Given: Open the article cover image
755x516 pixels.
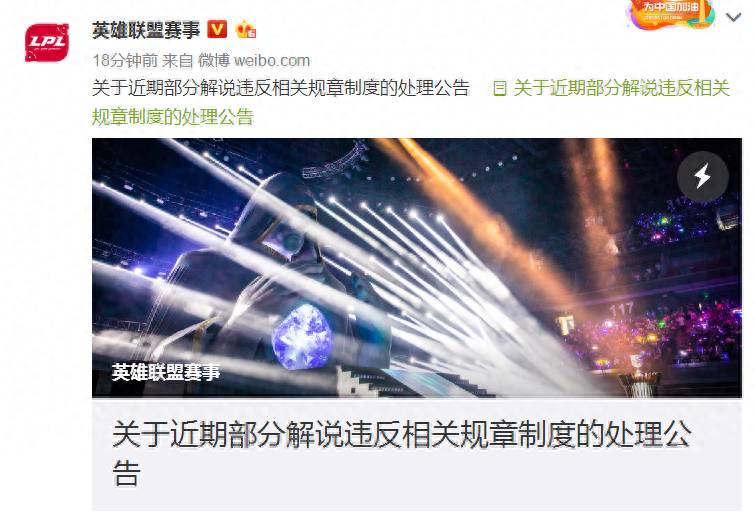Looking at the screenshot, I should click(417, 267).
